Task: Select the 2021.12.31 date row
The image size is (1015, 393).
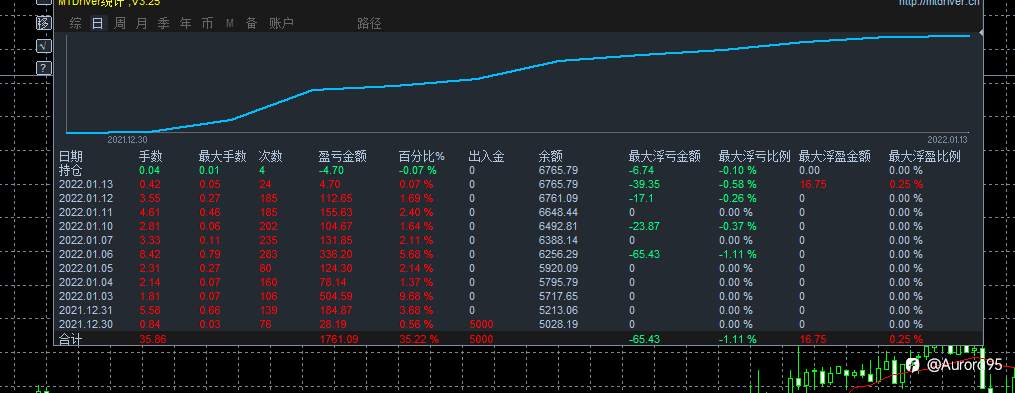Action: 85,310
